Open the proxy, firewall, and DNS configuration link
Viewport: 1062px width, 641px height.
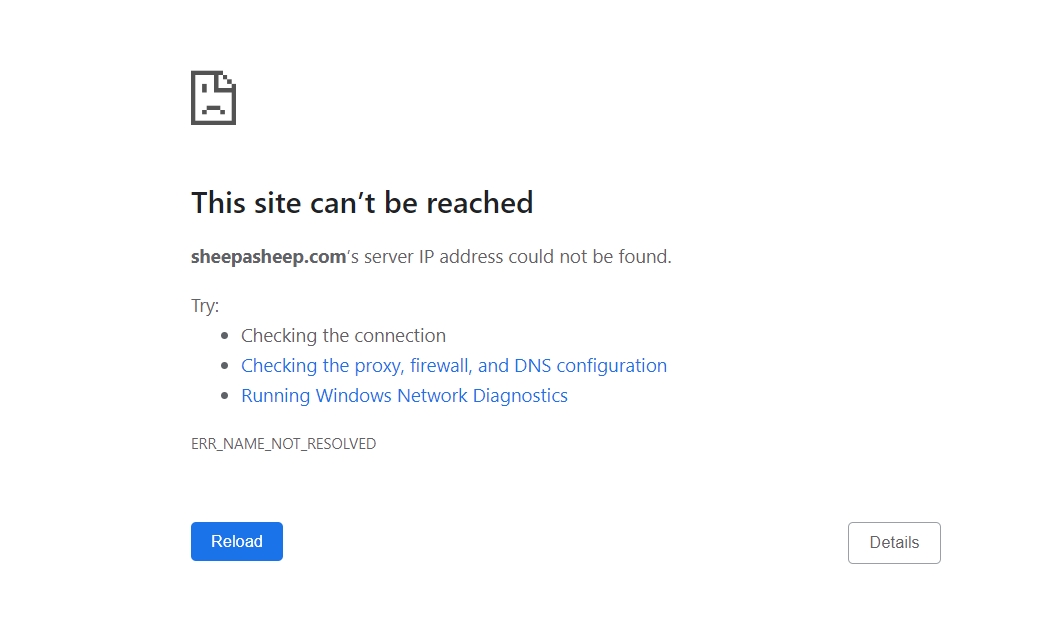[454, 366]
